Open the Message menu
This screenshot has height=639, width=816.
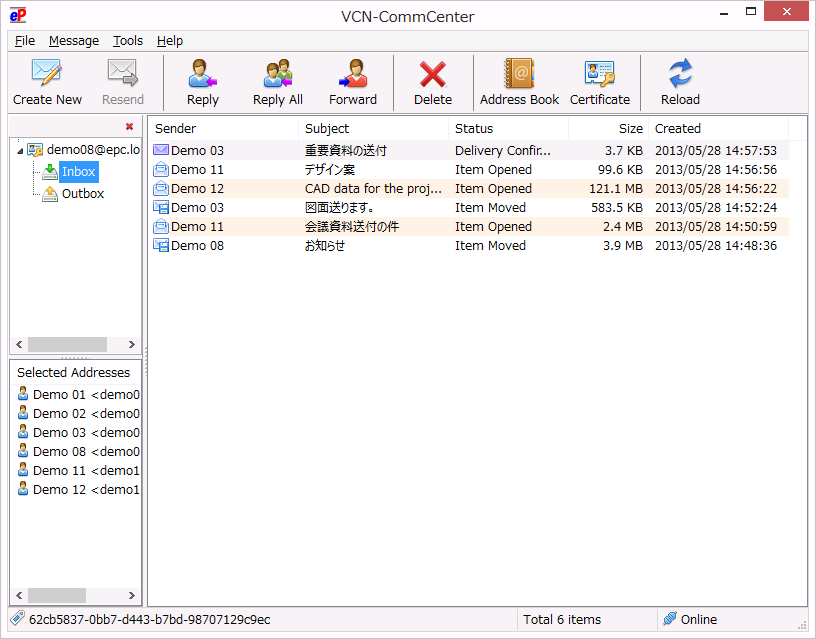(x=74, y=41)
